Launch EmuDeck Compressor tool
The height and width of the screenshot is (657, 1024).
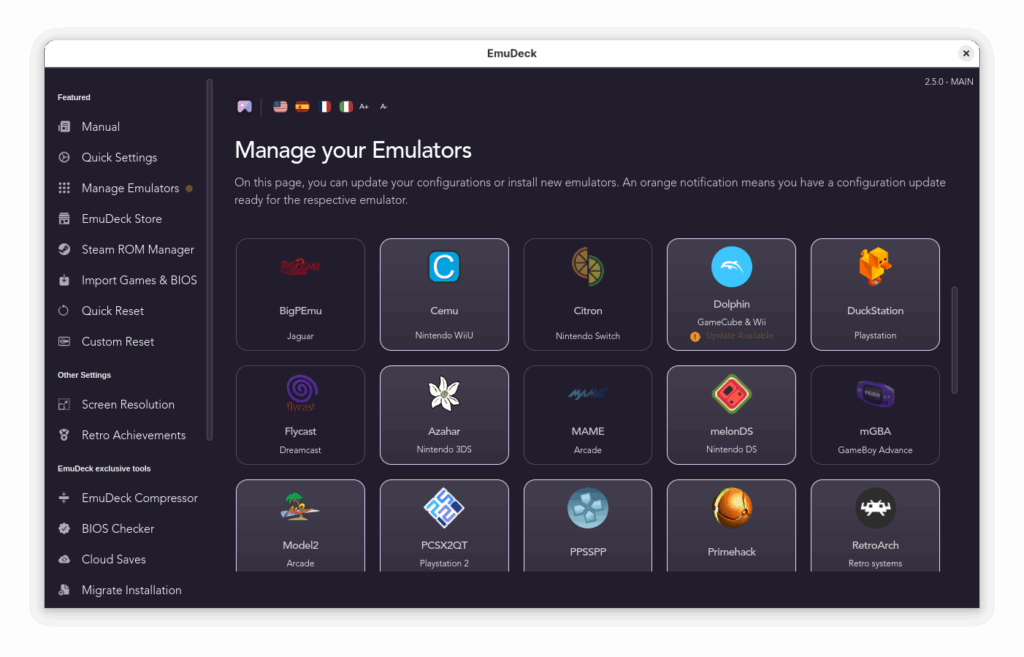(x=139, y=498)
